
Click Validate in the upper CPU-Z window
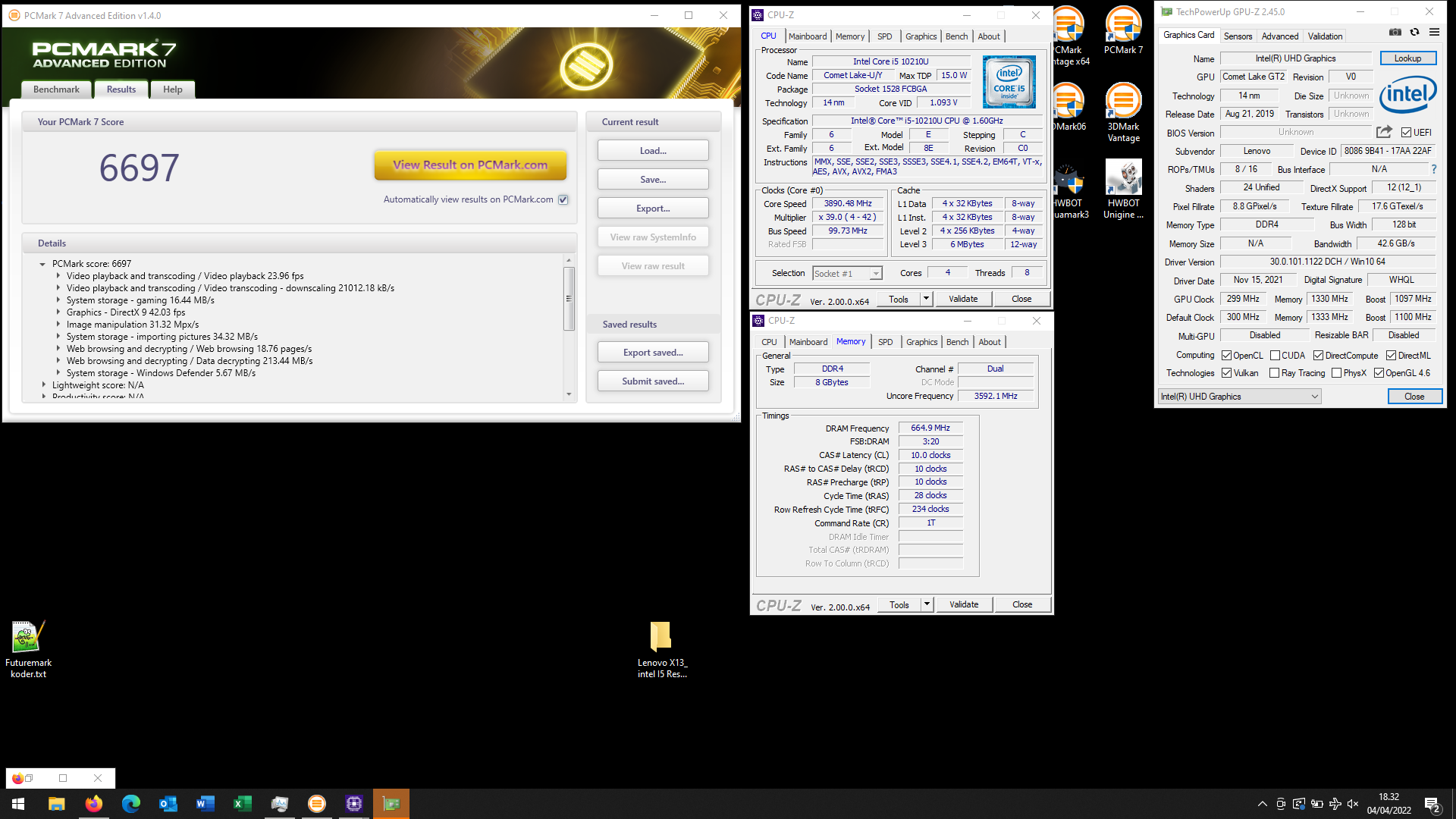(x=963, y=299)
